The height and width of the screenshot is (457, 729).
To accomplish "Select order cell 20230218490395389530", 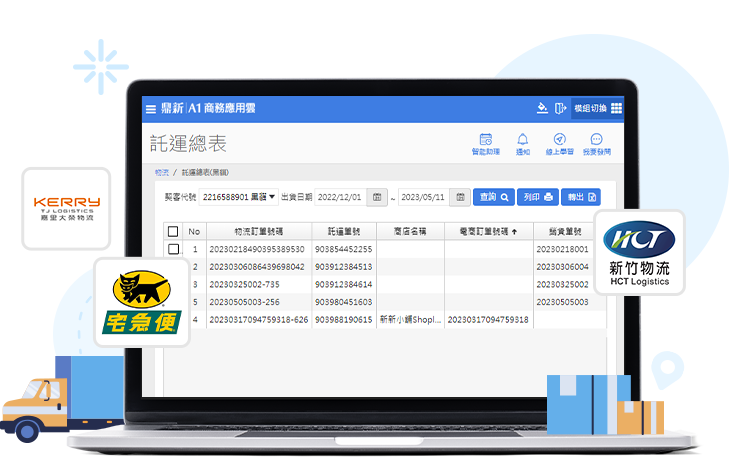I will tap(257, 249).
